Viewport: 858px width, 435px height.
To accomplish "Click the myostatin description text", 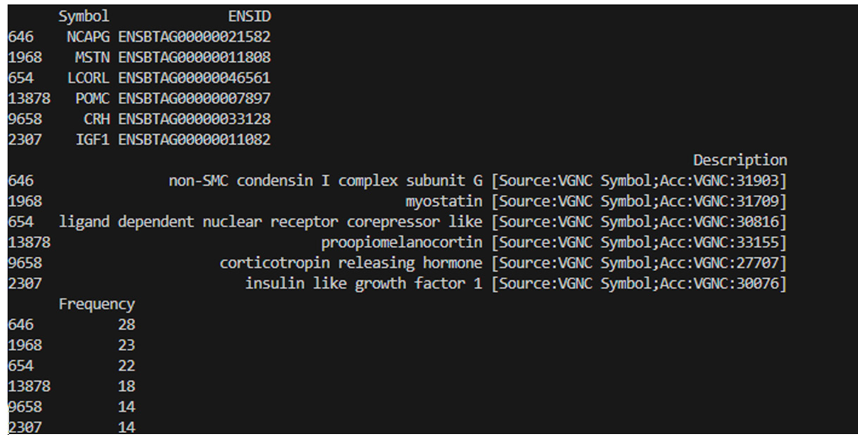I will click(x=444, y=201).
